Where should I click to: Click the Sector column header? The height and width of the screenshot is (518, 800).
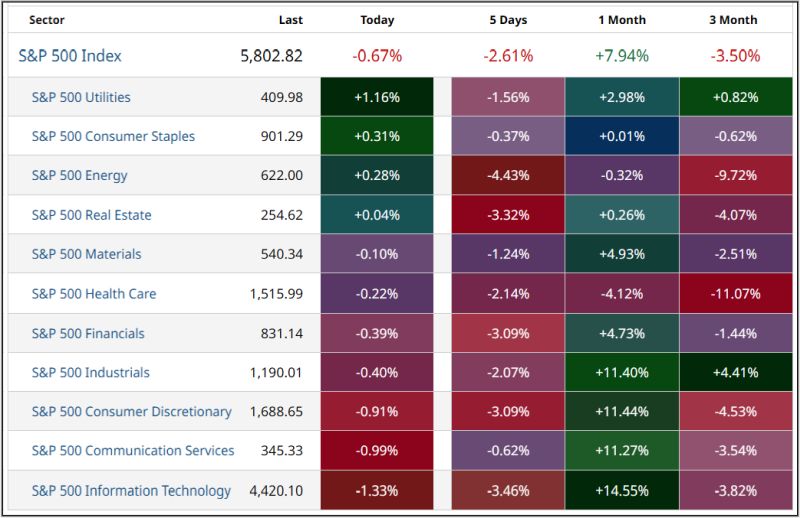pyautogui.click(x=47, y=20)
